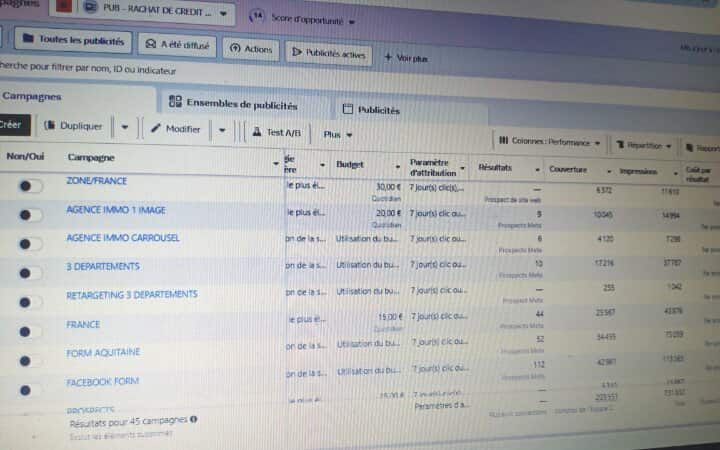The height and width of the screenshot is (450, 720).
Task: Select the Publicités actives filter
Action: click(329, 54)
